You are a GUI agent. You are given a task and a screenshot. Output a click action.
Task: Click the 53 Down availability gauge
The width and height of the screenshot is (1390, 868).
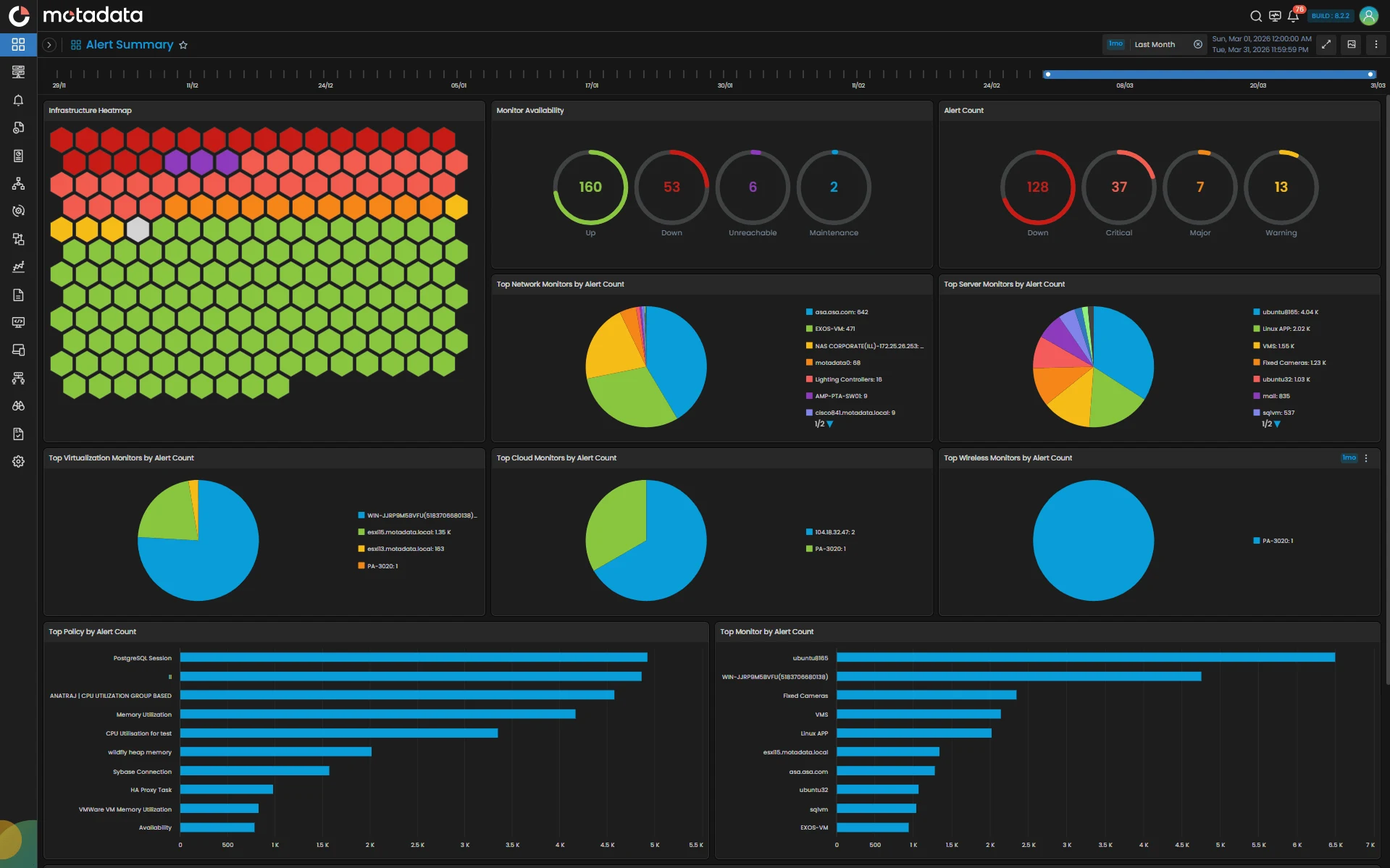click(671, 187)
